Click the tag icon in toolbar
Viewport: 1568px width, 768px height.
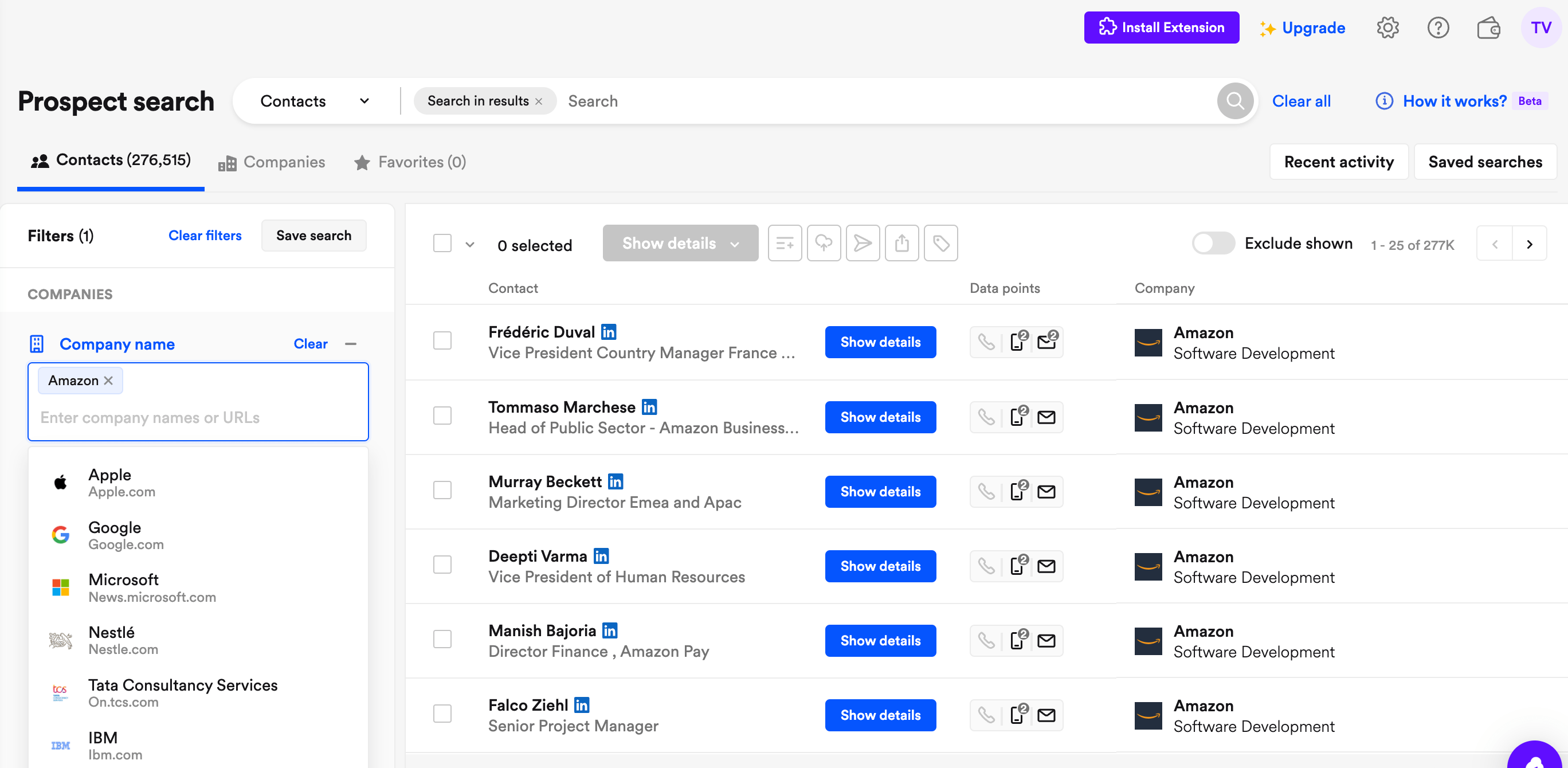coord(940,244)
